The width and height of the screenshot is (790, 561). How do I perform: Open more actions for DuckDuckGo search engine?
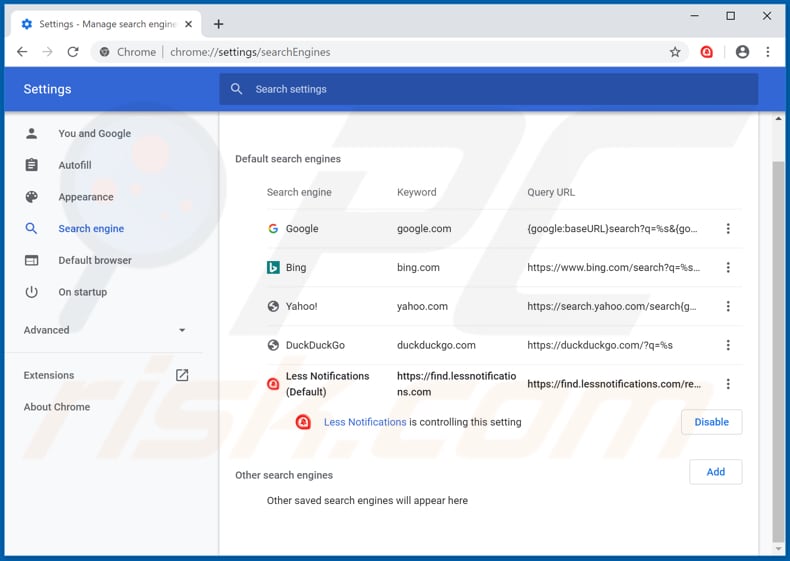(728, 345)
